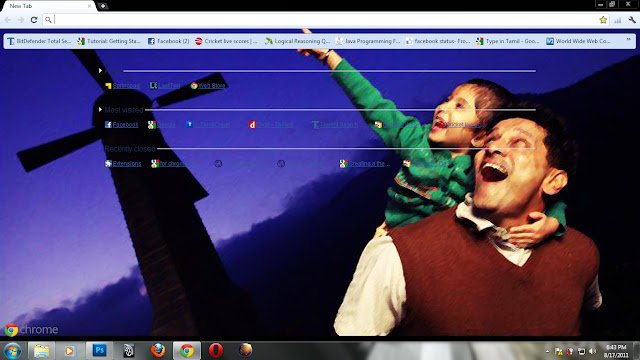
Task: Open a new tab with the plus button
Action: 103,6
